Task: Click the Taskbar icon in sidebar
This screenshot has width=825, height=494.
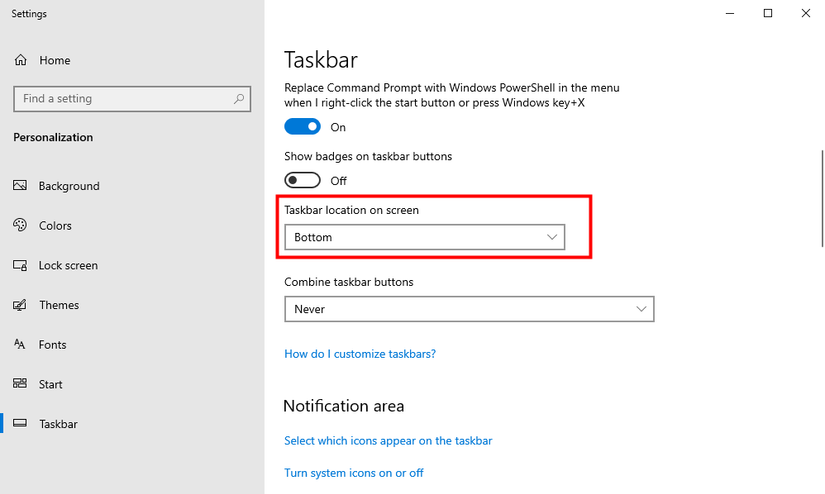Action: (19, 424)
